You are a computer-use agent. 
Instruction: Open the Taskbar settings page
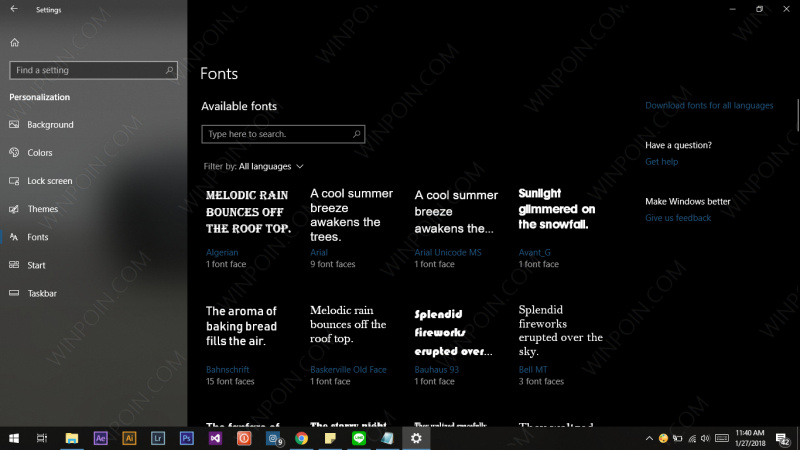pyautogui.click(x=42, y=293)
